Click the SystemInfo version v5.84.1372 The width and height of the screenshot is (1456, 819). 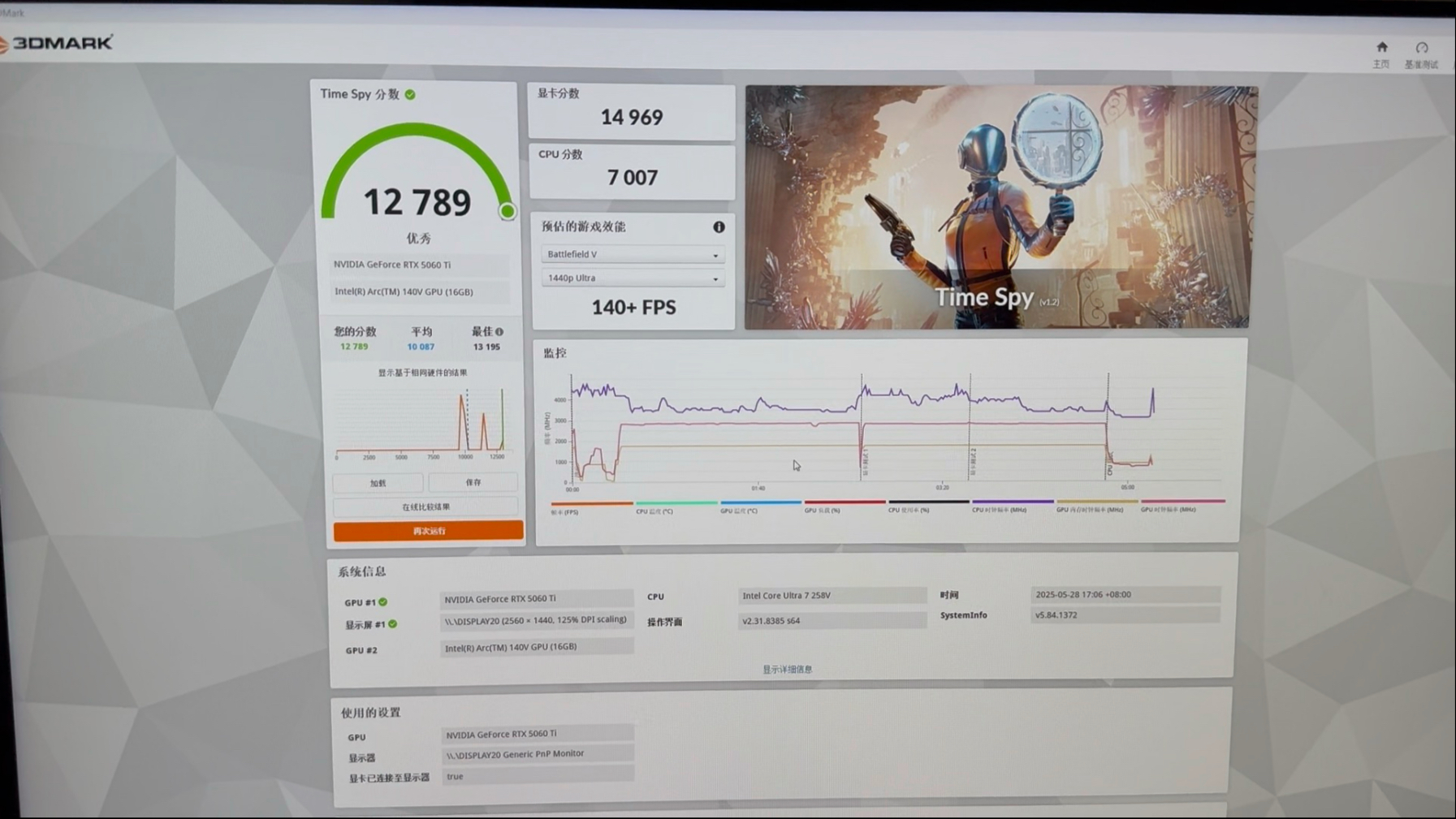tap(1125, 615)
